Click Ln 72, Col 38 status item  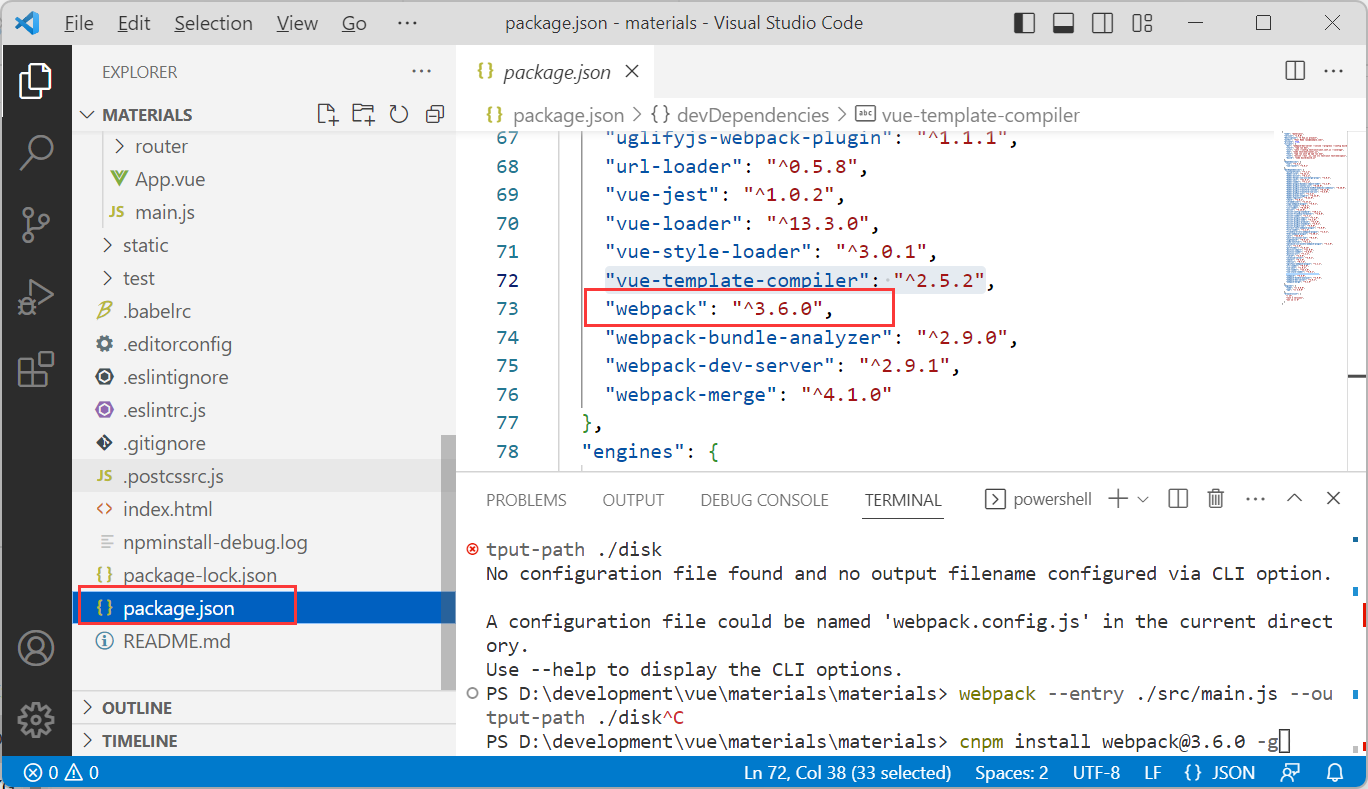click(x=847, y=773)
